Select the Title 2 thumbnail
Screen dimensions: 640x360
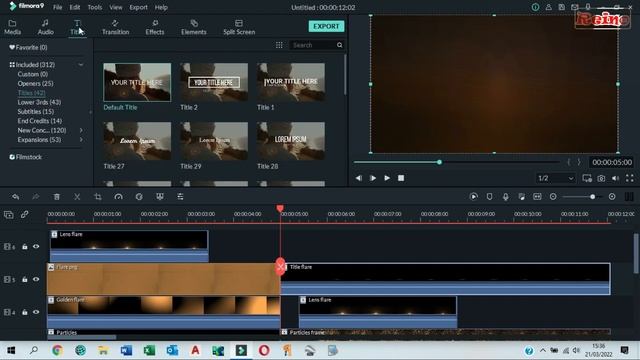point(214,82)
